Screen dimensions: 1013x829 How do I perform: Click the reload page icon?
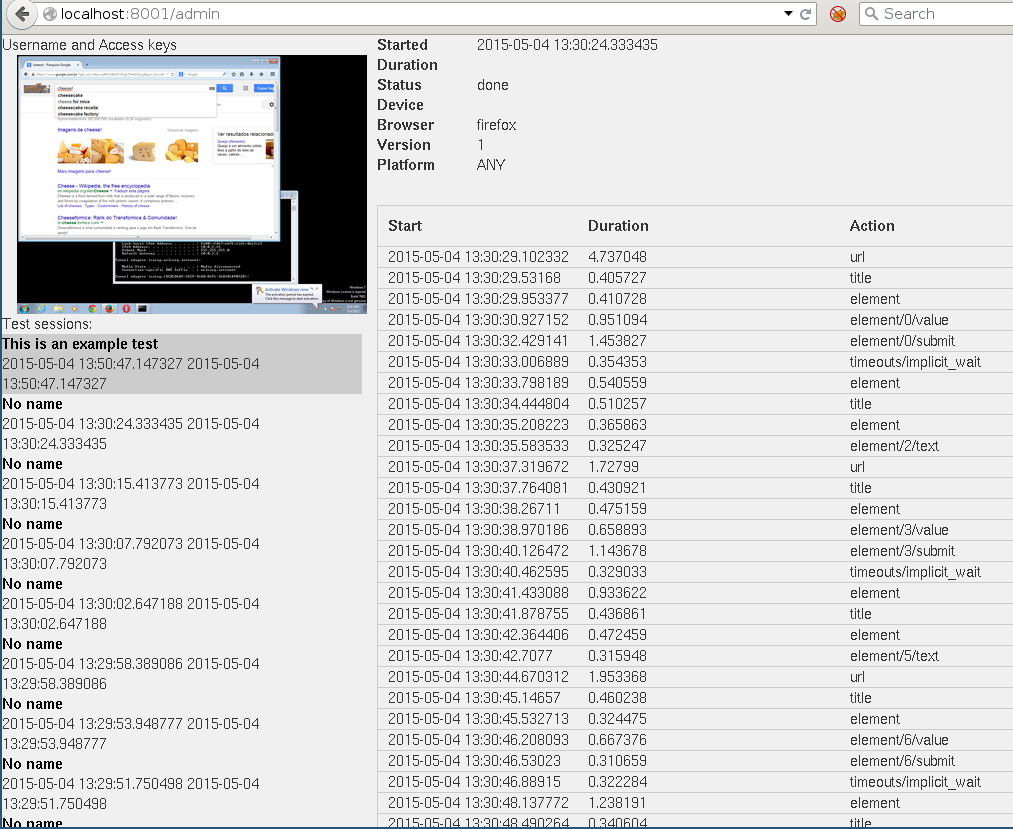pos(805,14)
